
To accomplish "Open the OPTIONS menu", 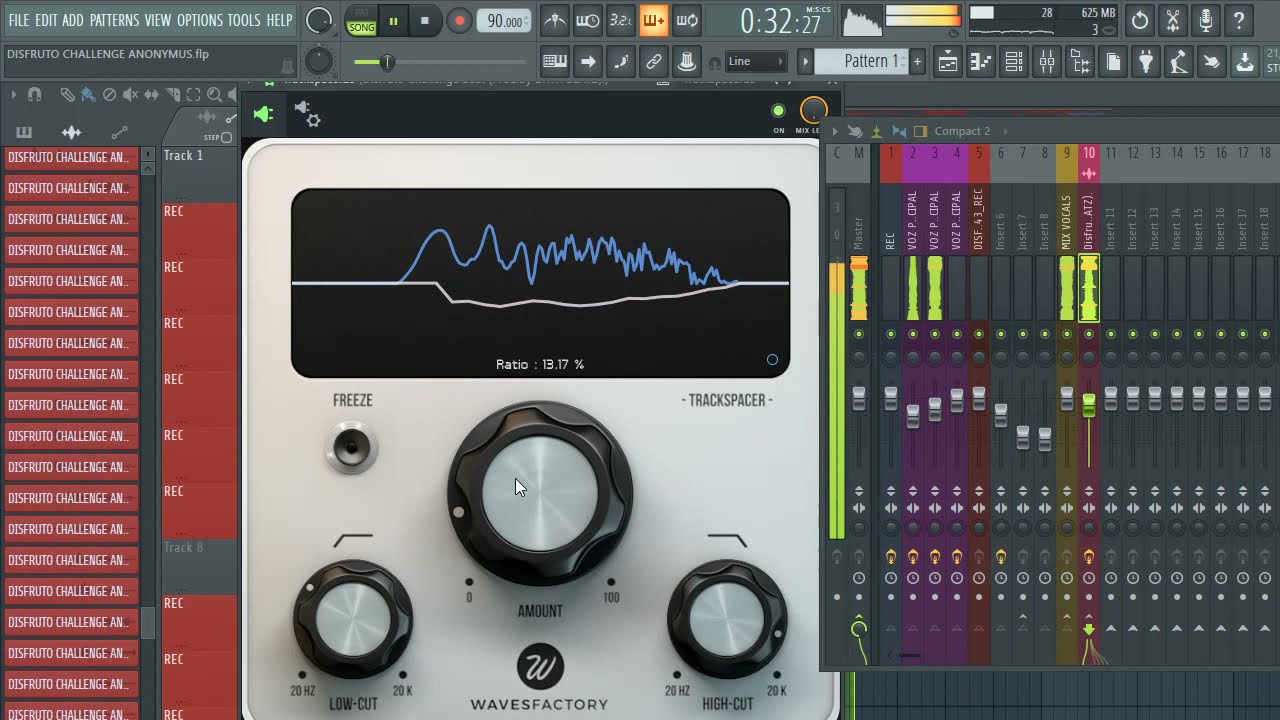I will [199, 20].
